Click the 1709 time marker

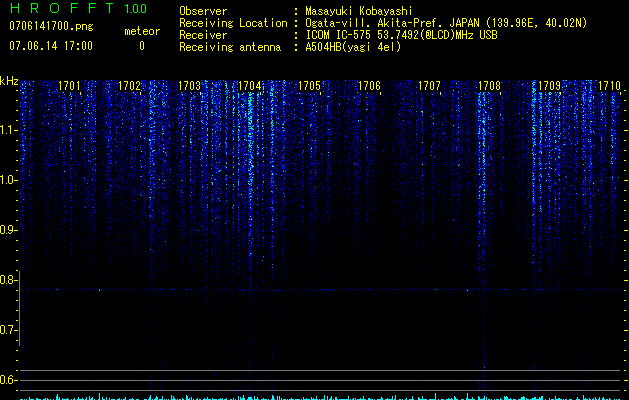pos(549,86)
